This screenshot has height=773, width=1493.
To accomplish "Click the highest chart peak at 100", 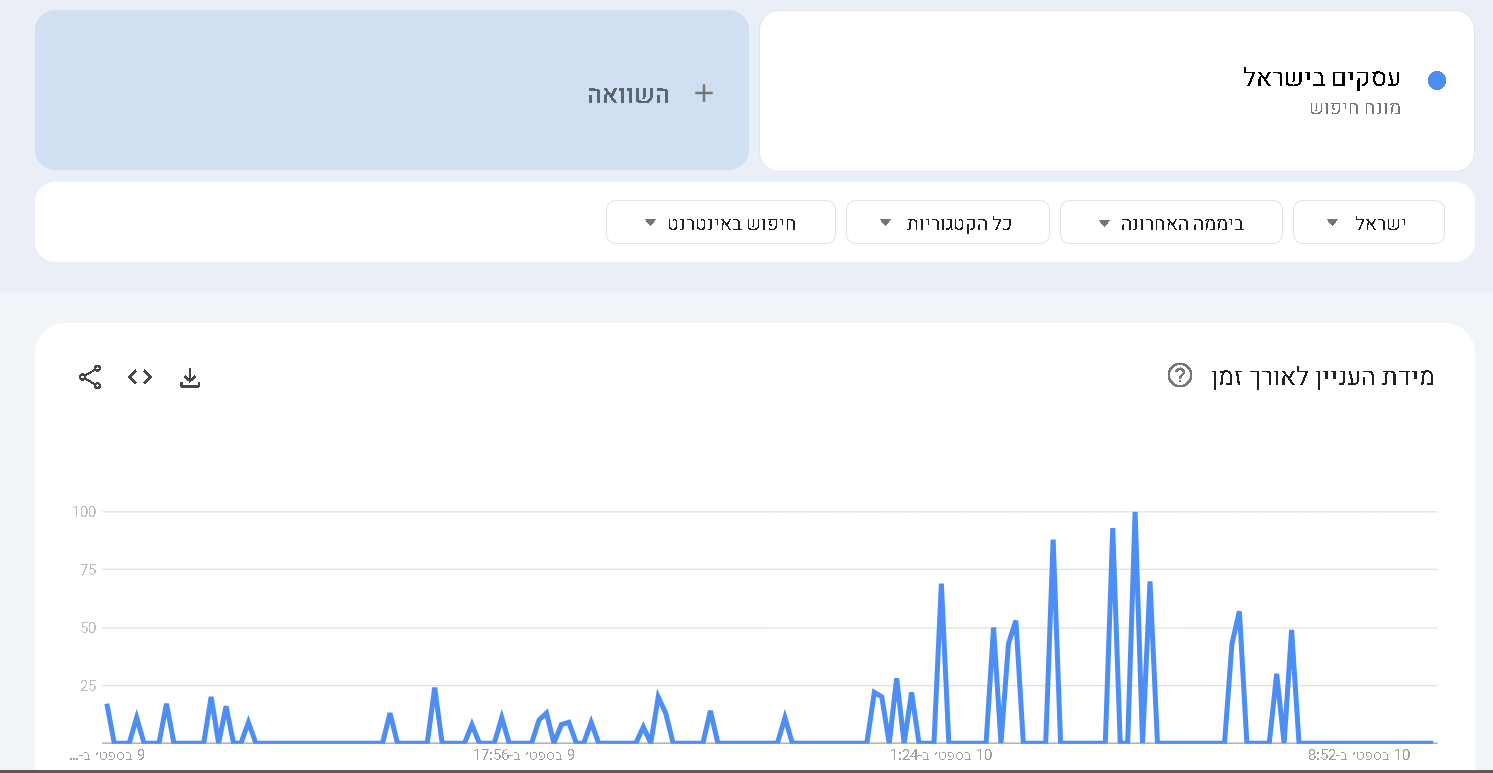I will click(x=1134, y=513).
